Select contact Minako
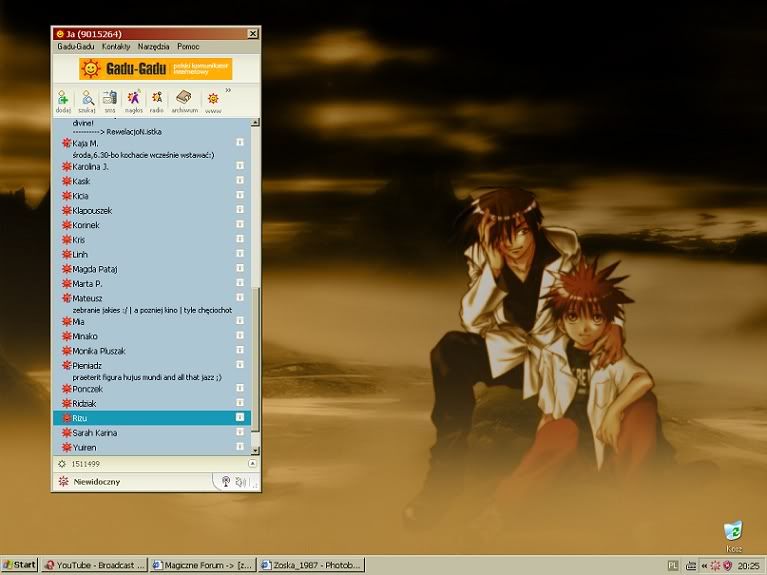This screenshot has width=767, height=575. [x=85, y=336]
